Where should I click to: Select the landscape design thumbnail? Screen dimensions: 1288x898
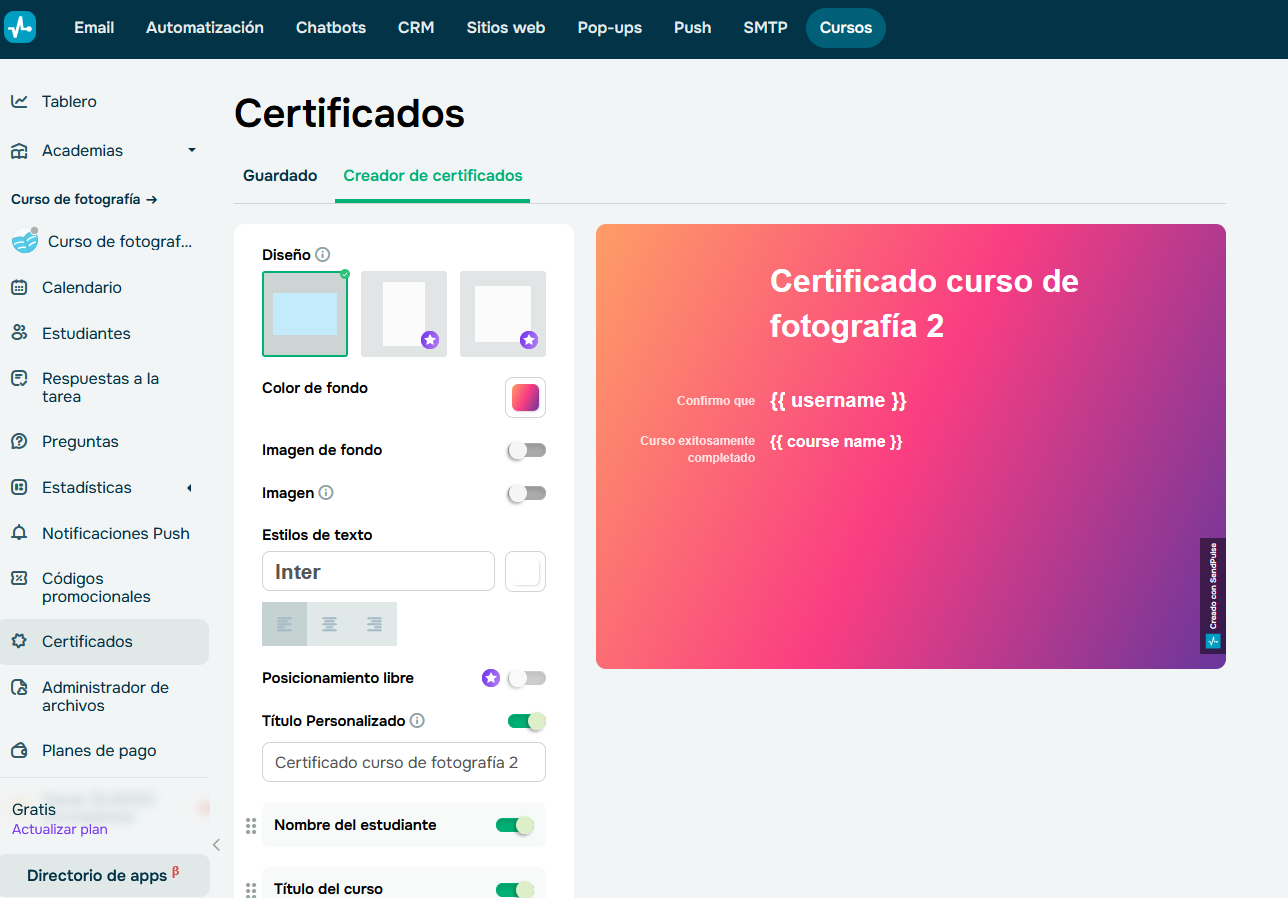(305, 314)
